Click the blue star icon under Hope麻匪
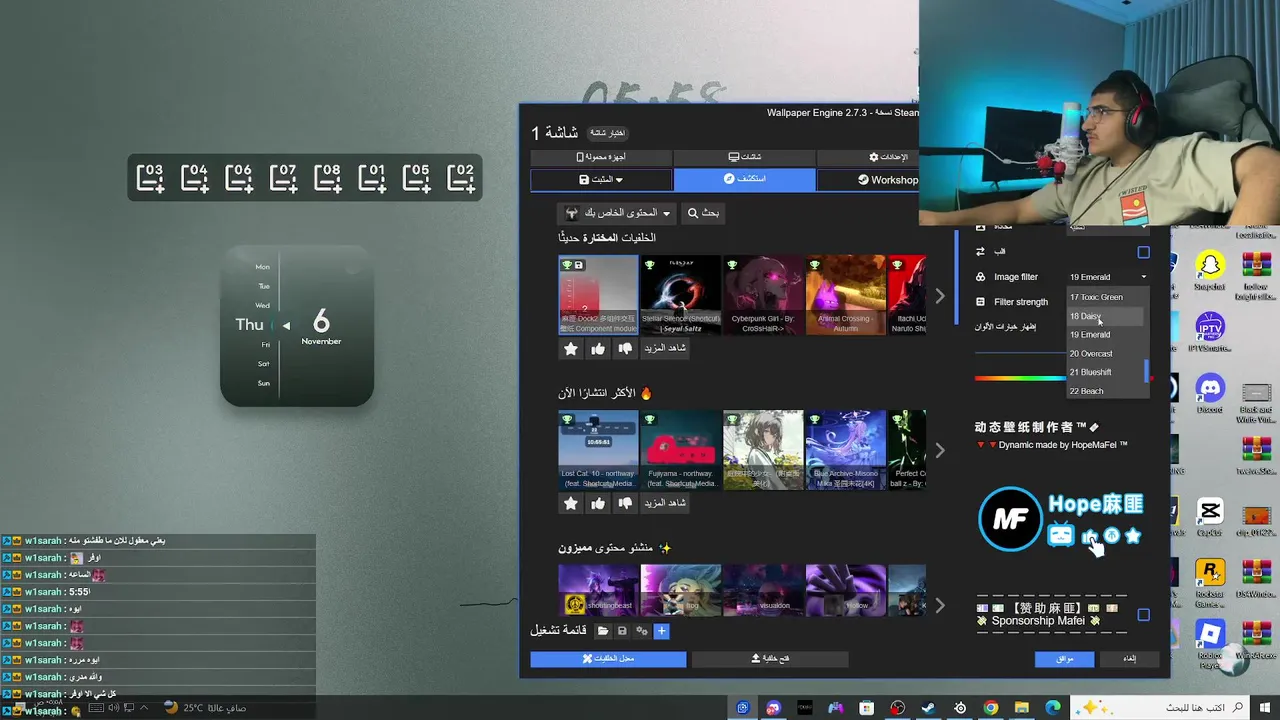The width and height of the screenshot is (1280, 720). [1133, 536]
